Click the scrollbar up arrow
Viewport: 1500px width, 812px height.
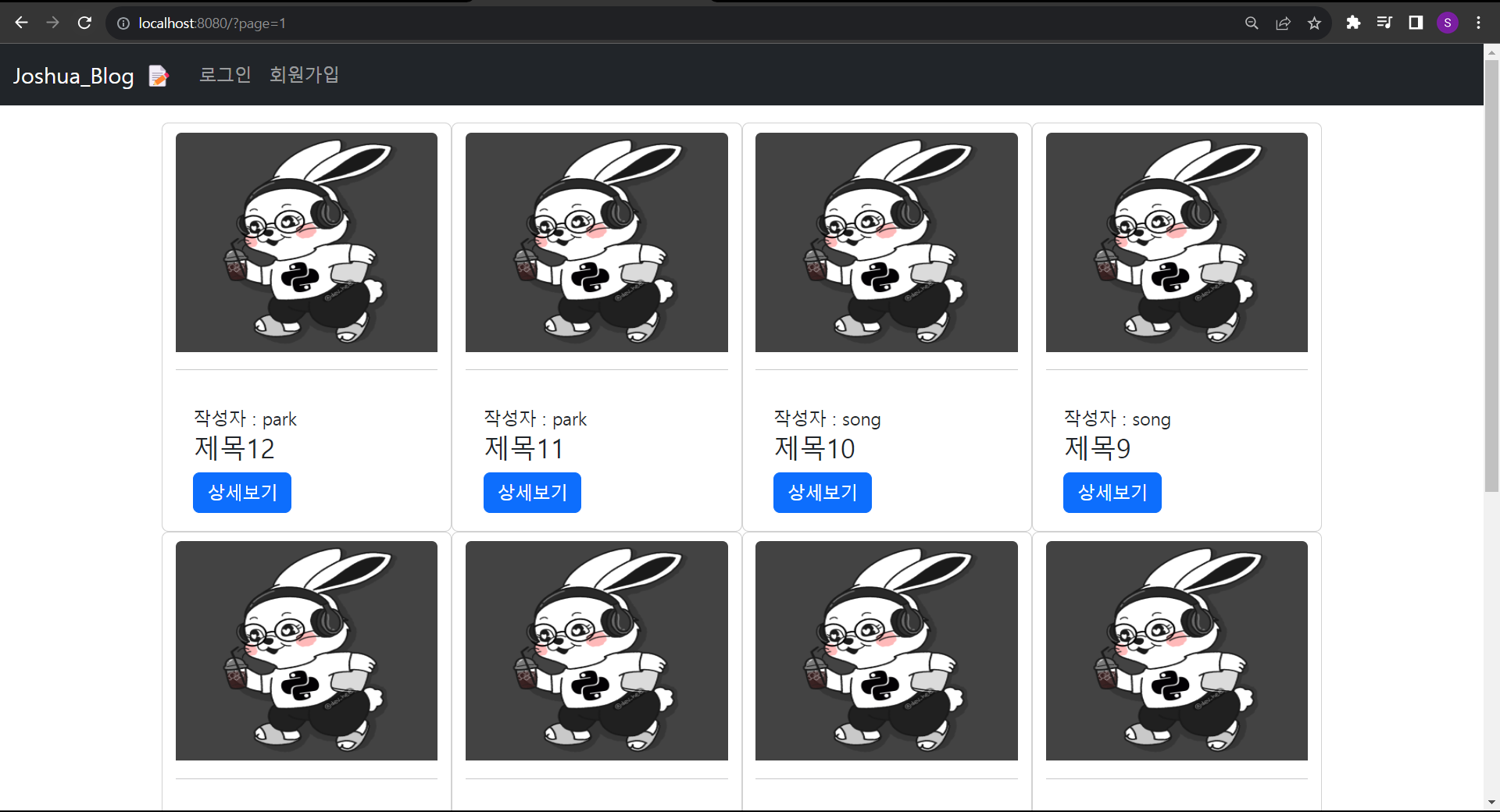pyautogui.click(x=1491, y=52)
